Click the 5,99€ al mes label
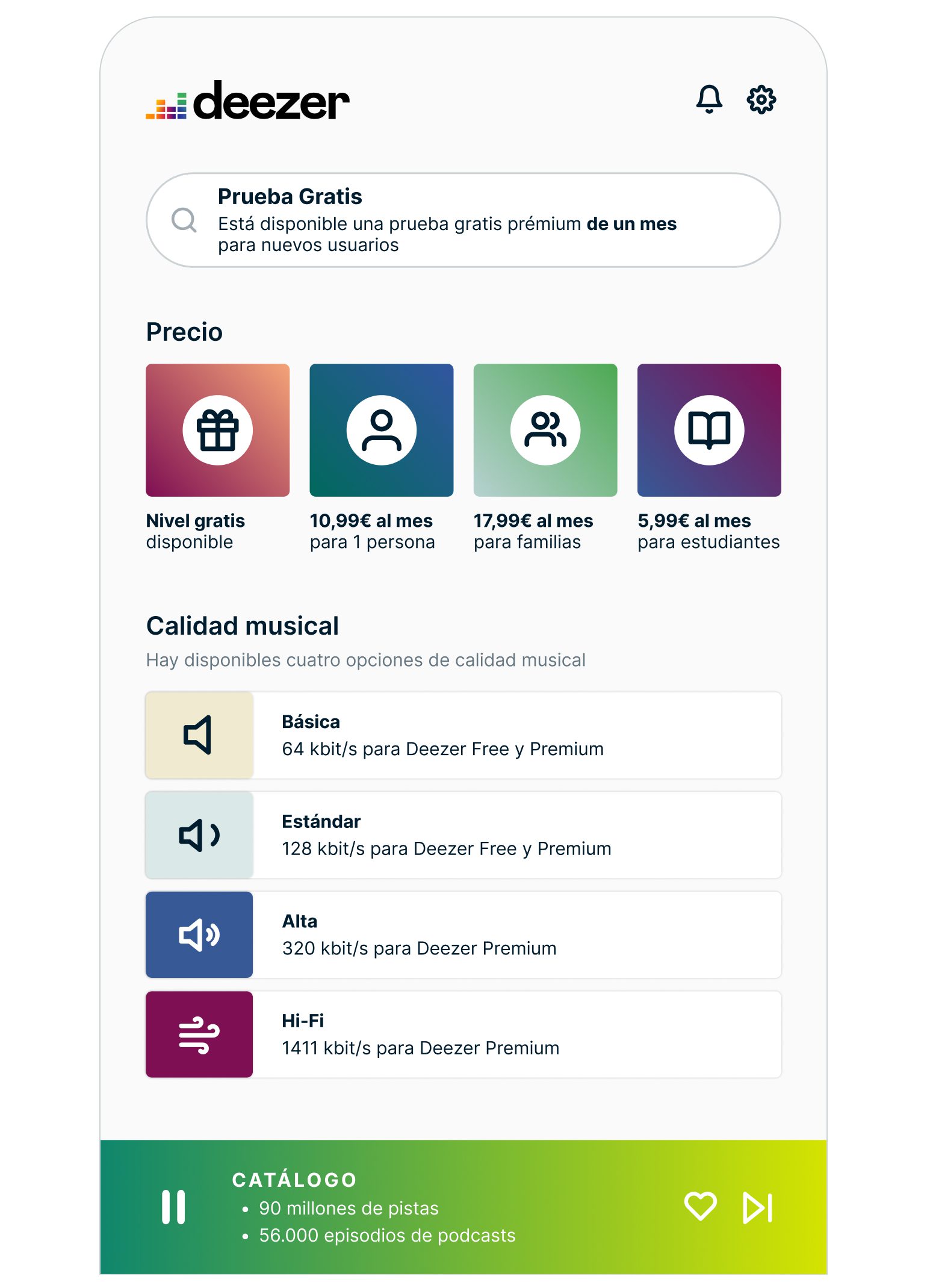This screenshot has height=1288, width=927. (694, 520)
